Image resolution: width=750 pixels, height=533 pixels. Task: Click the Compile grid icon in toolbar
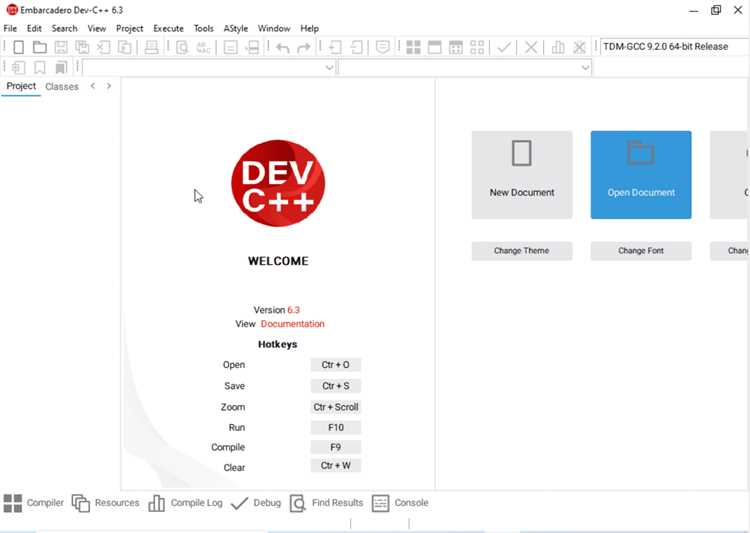413,47
